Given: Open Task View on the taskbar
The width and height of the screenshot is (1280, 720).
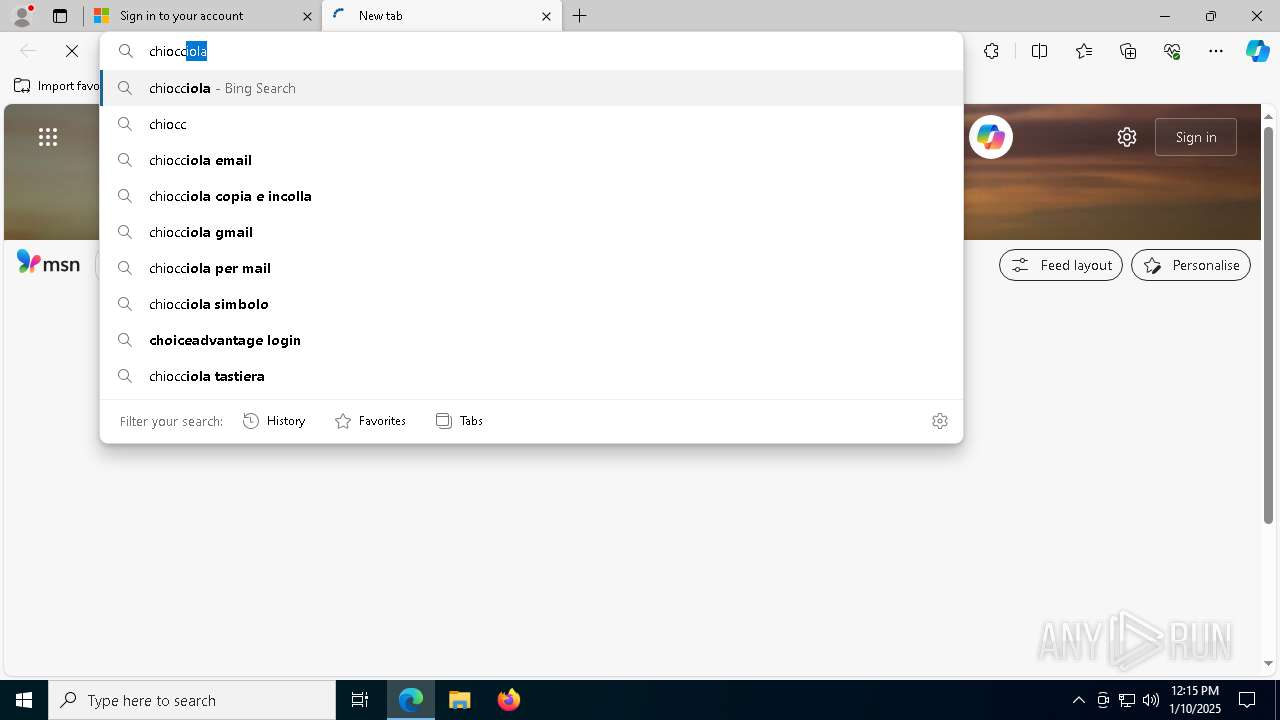Looking at the screenshot, I should coord(360,700).
